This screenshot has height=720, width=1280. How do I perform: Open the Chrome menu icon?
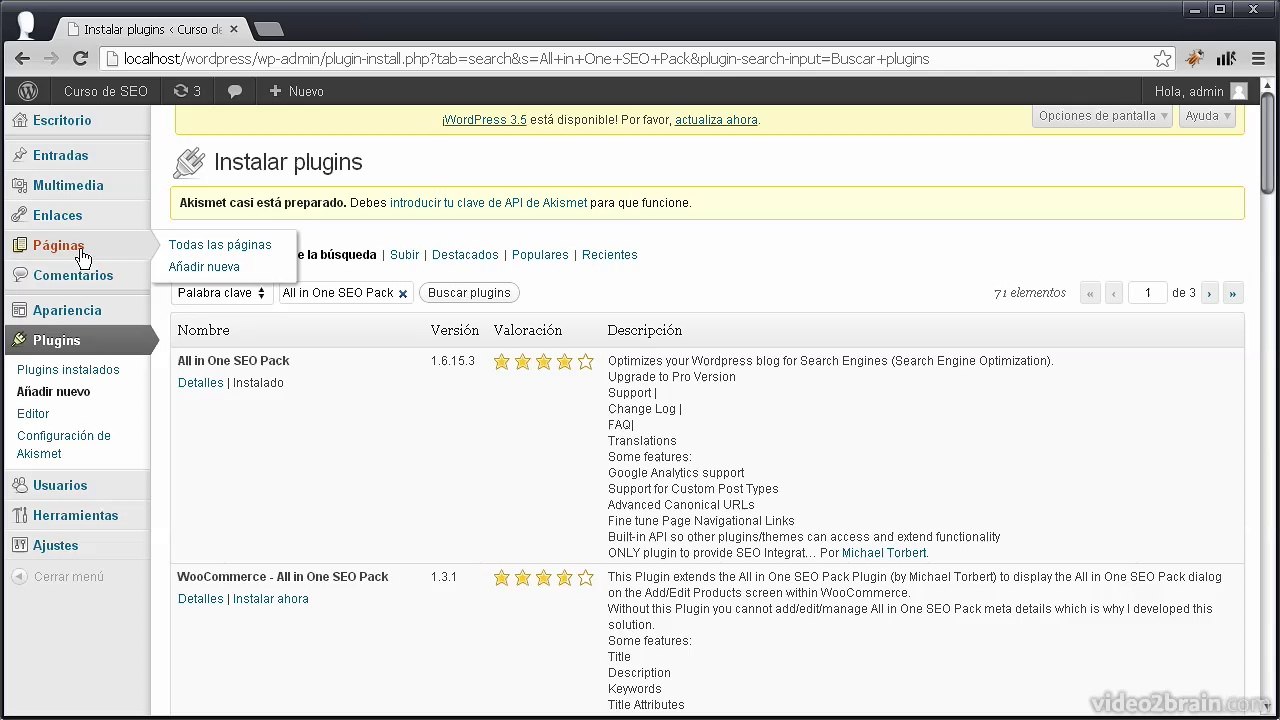click(x=1259, y=59)
